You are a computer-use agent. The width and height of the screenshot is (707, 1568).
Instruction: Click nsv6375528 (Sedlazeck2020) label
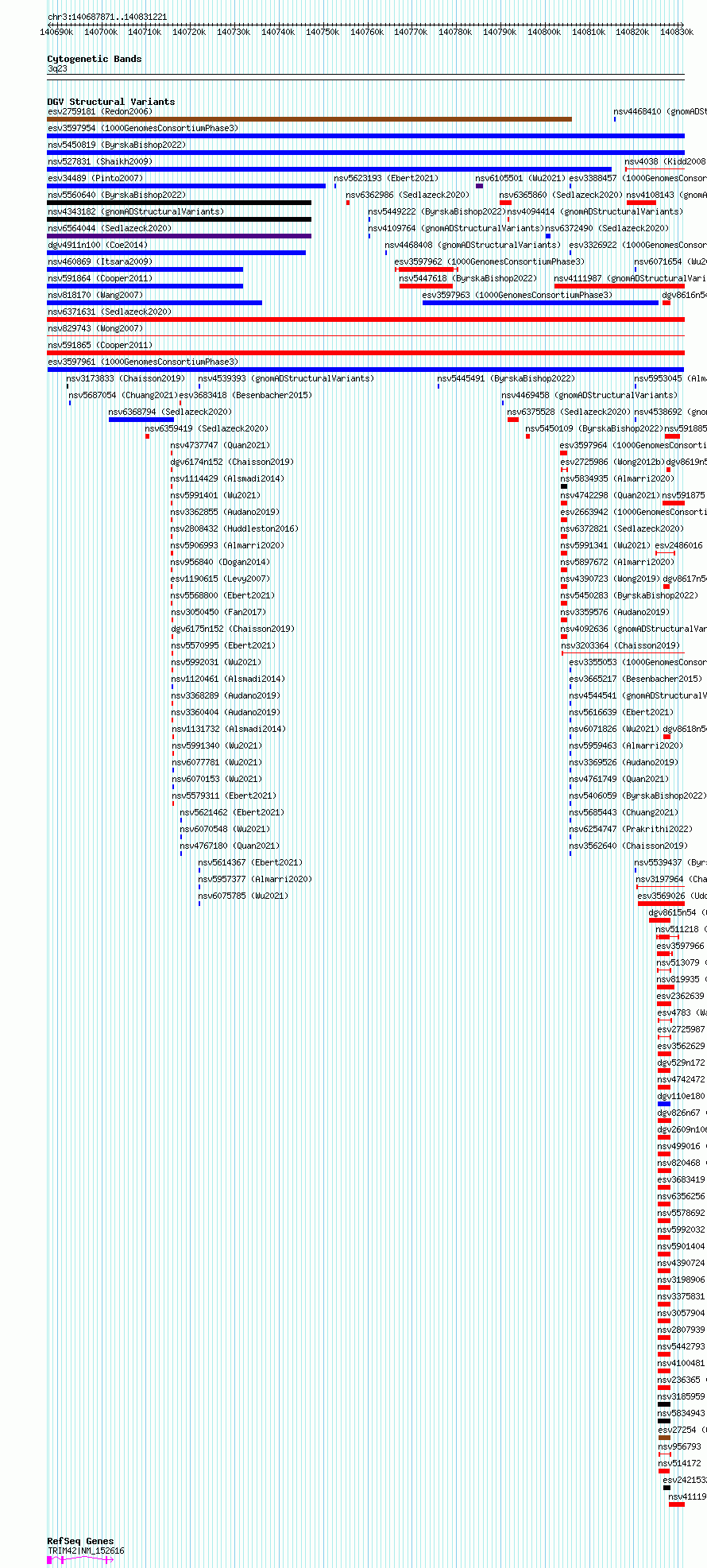pos(569,412)
